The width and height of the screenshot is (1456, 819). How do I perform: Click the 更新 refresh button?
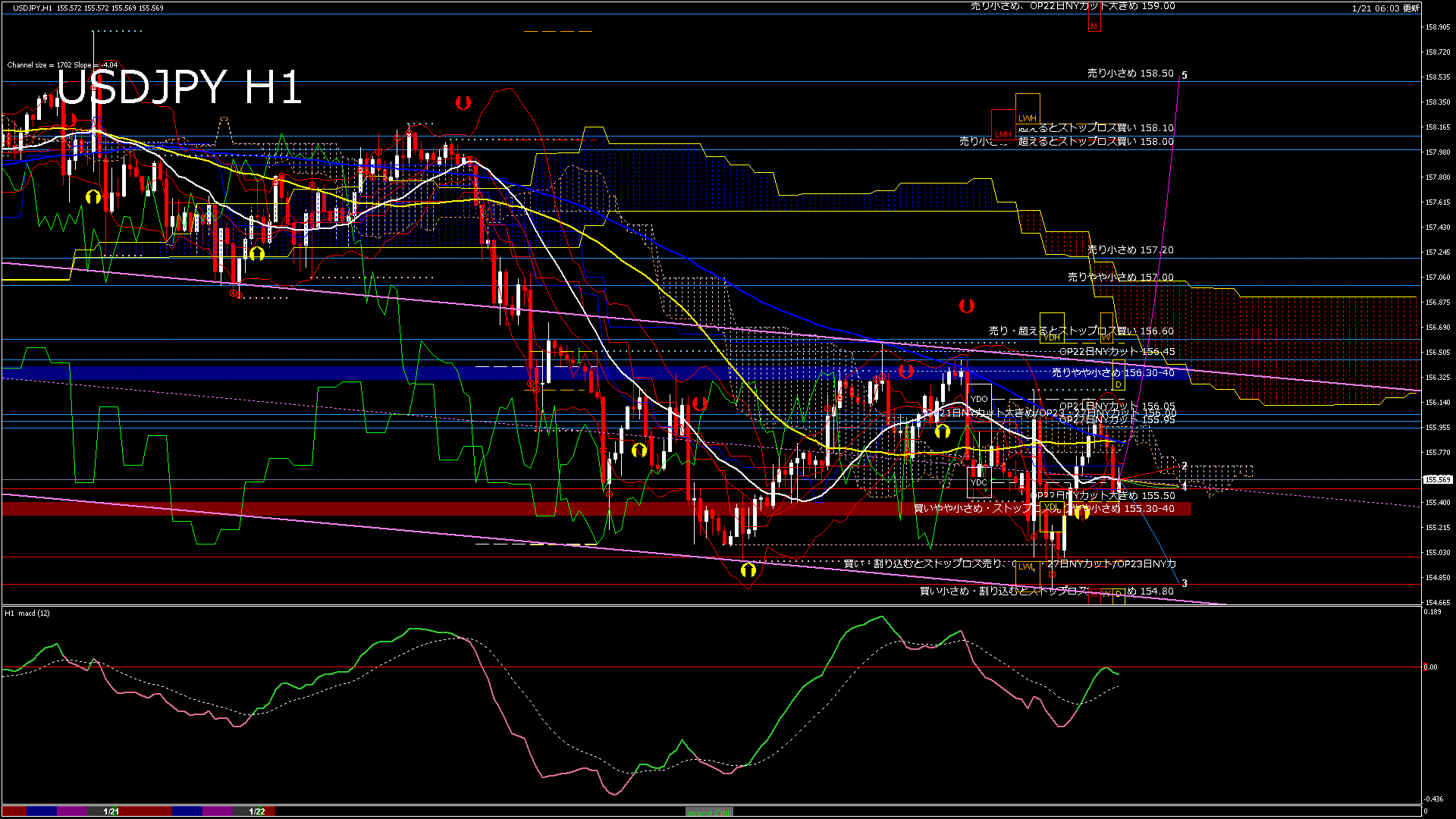1410,8
